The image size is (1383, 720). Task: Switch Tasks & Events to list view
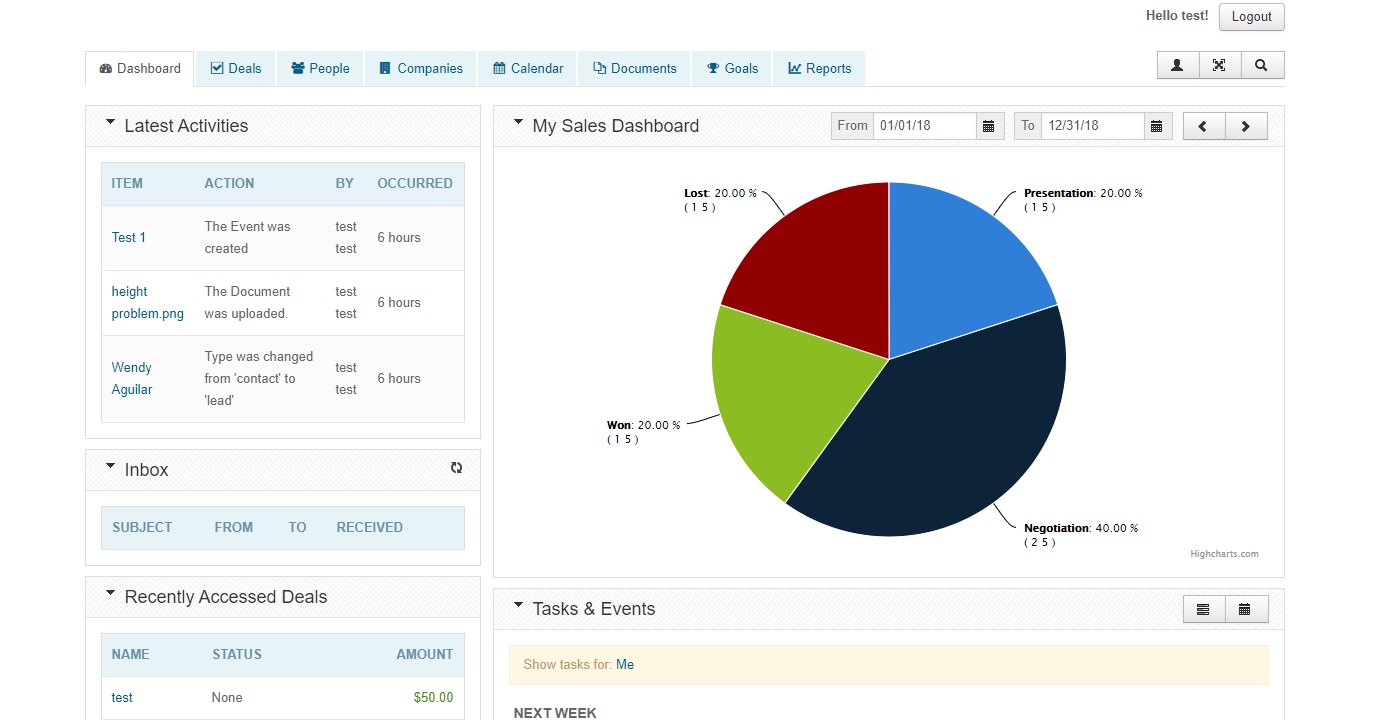[1203, 608]
